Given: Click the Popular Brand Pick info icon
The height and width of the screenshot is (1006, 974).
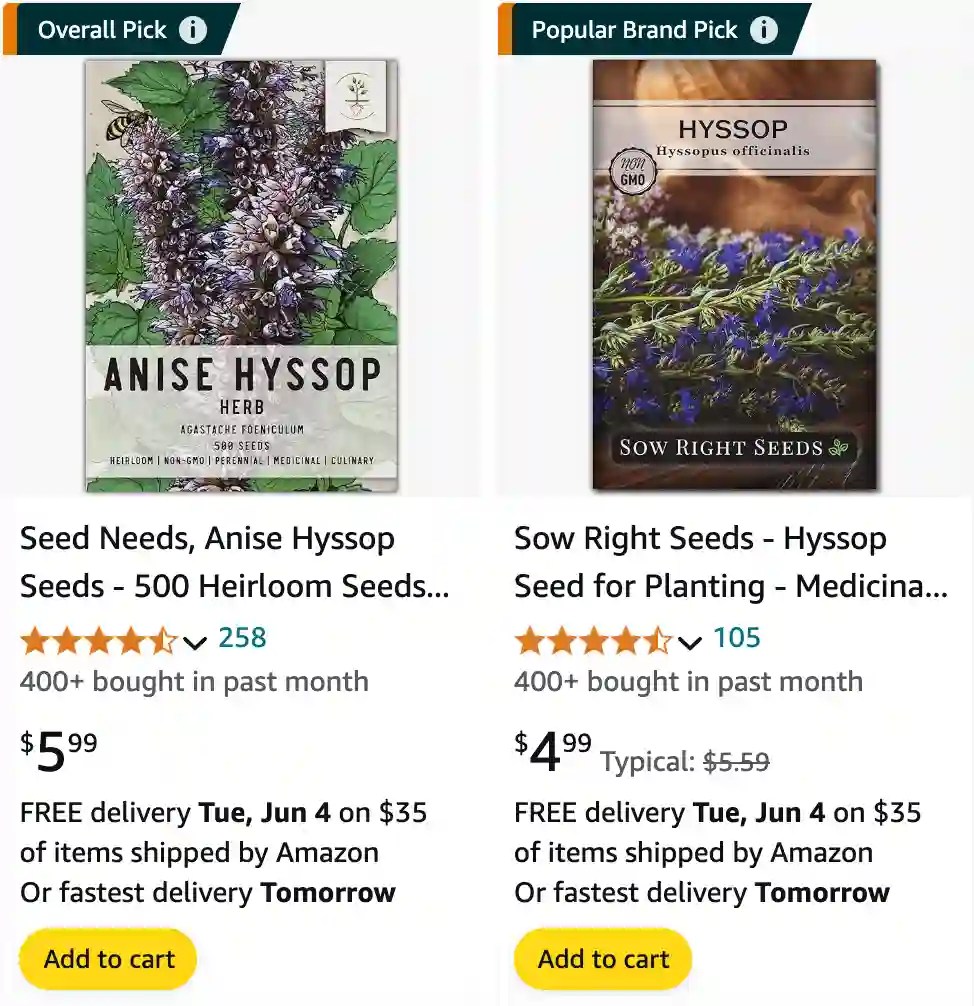Looking at the screenshot, I should (764, 29).
